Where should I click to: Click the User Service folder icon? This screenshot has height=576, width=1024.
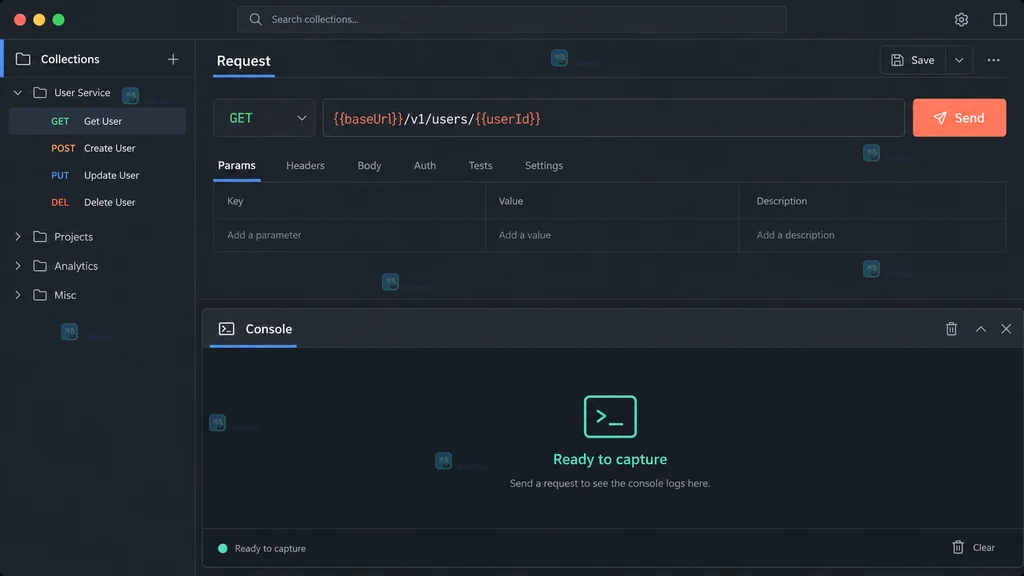(40, 93)
